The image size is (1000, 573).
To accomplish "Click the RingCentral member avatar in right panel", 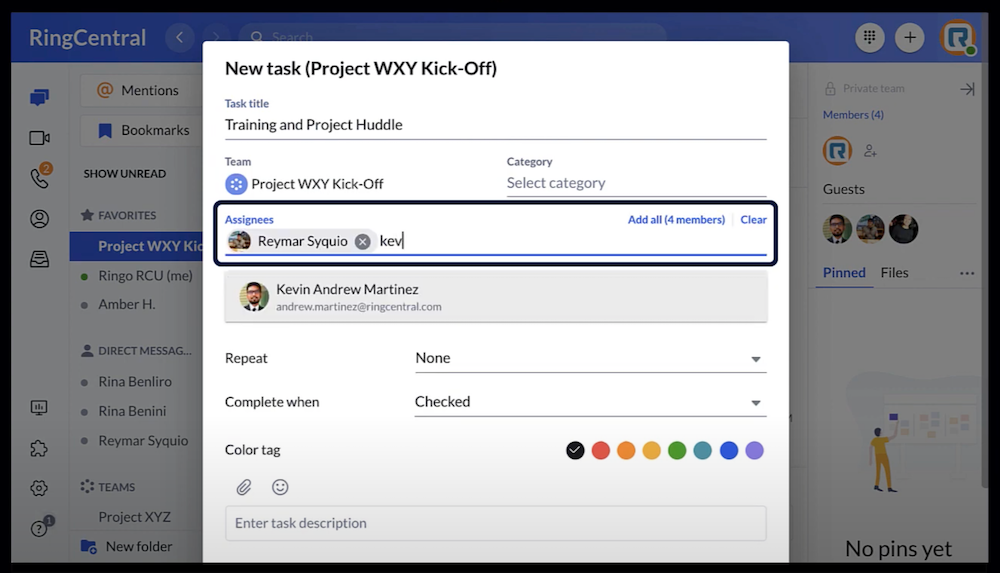I will pyautogui.click(x=837, y=151).
